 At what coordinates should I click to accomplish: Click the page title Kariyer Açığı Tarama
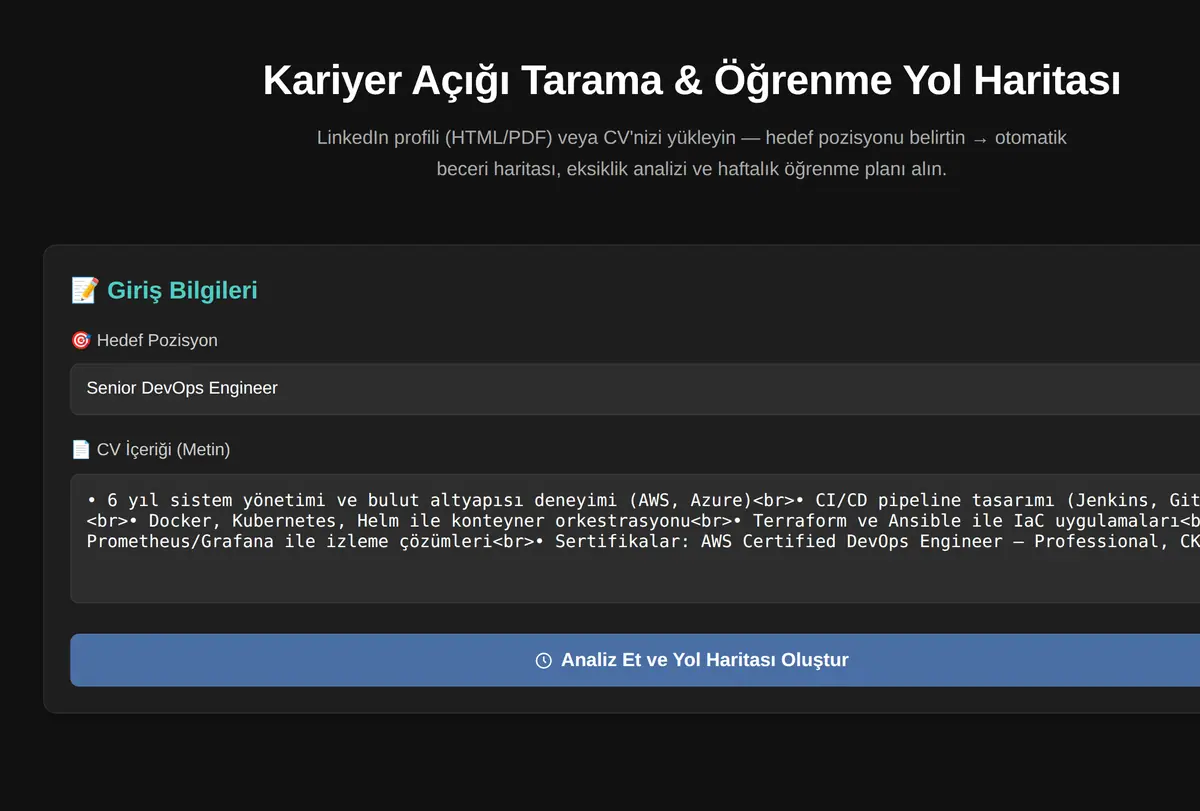691,80
